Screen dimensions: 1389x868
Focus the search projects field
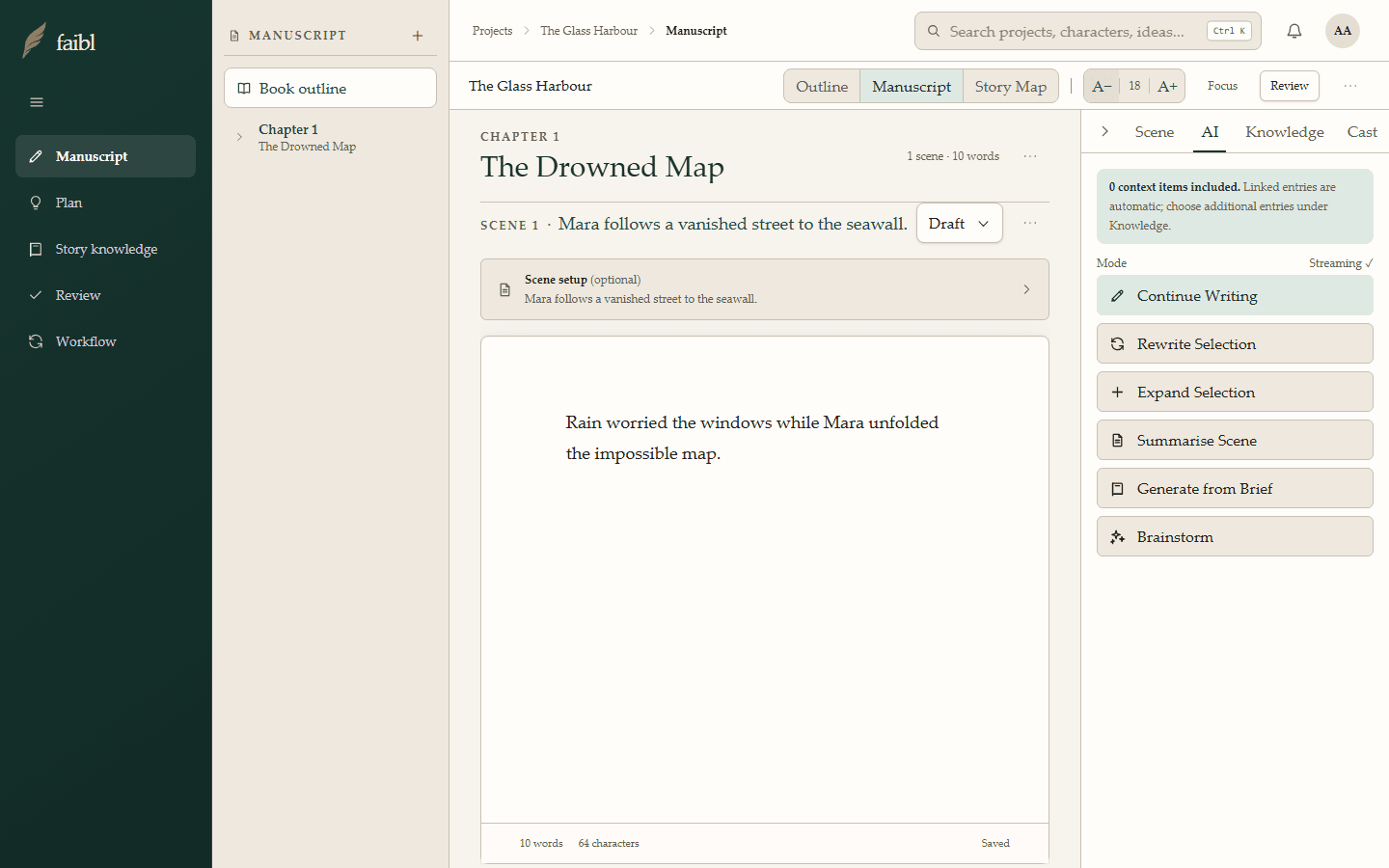[1087, 31]
